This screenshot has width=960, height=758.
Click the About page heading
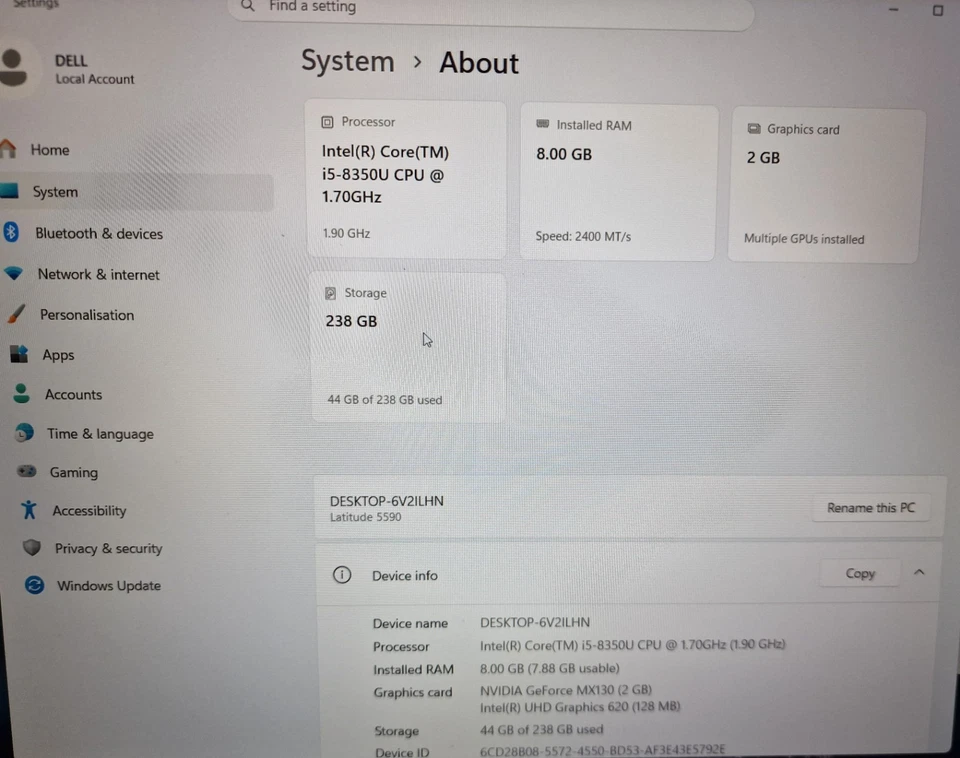click(x=479, y=62)
